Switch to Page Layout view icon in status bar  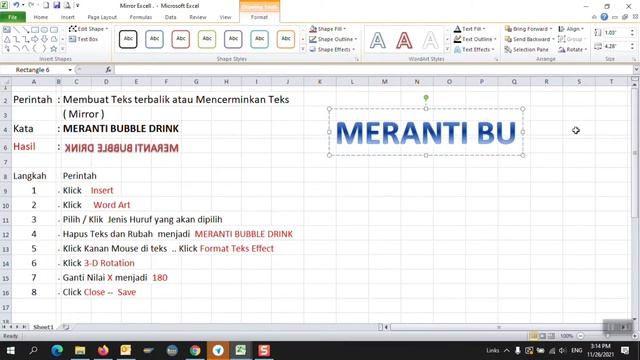click(542, 336)
